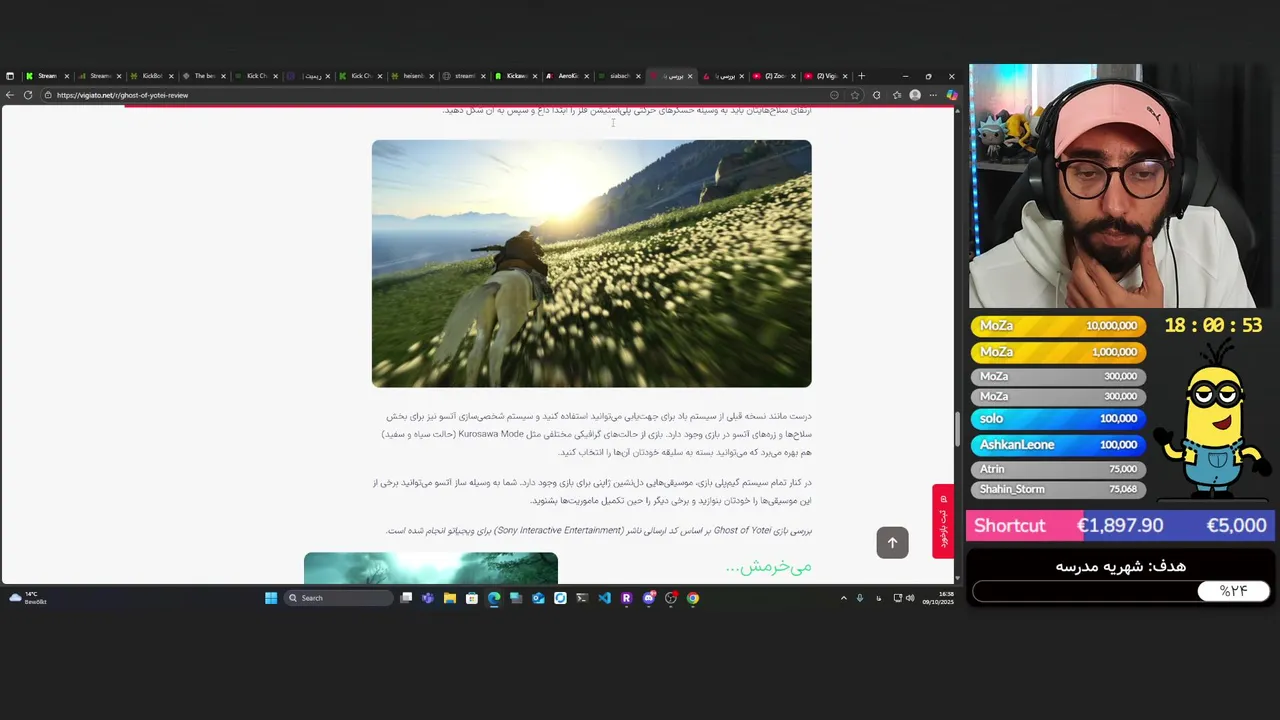This screenshot has height=720, width=1280.
Task: Open Discord from the taskbar
Action: (649, 598)
